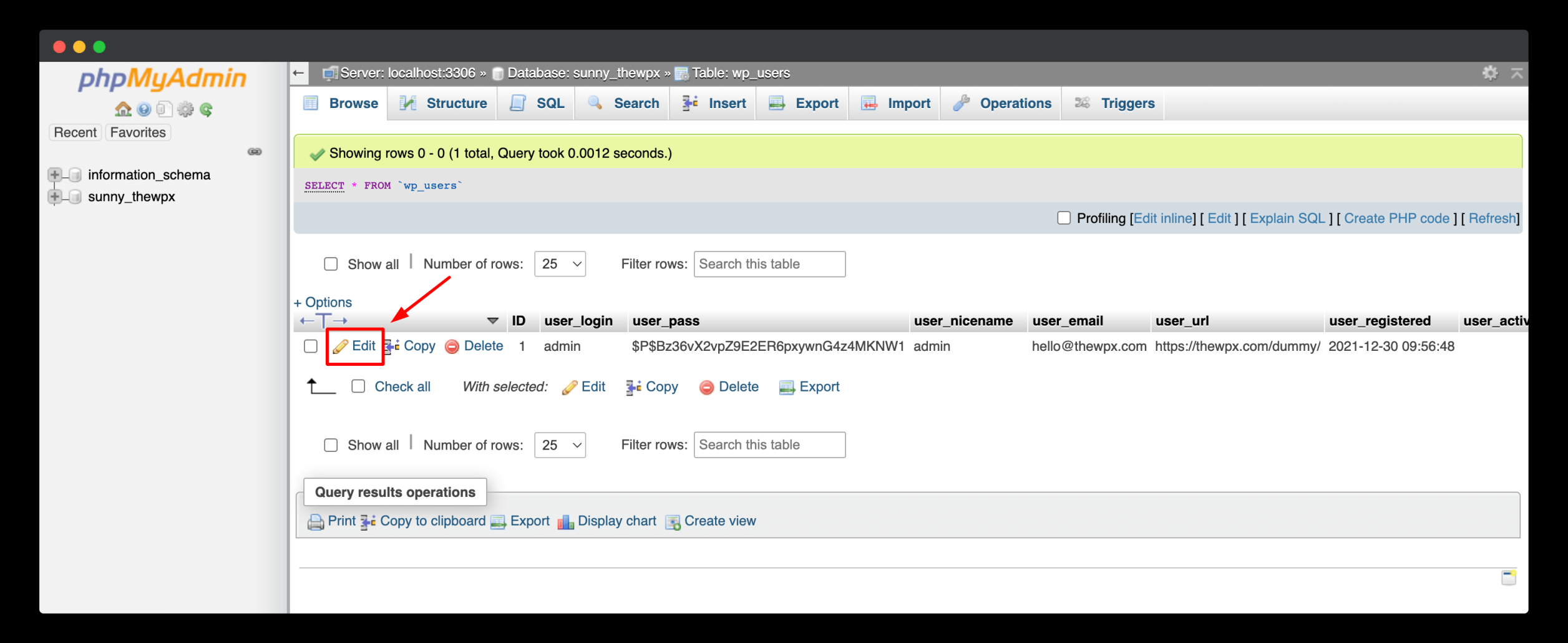This screenshot has height=643, width=1568.
Task: Click the Display chart bar icon
Action: point(565,522)
